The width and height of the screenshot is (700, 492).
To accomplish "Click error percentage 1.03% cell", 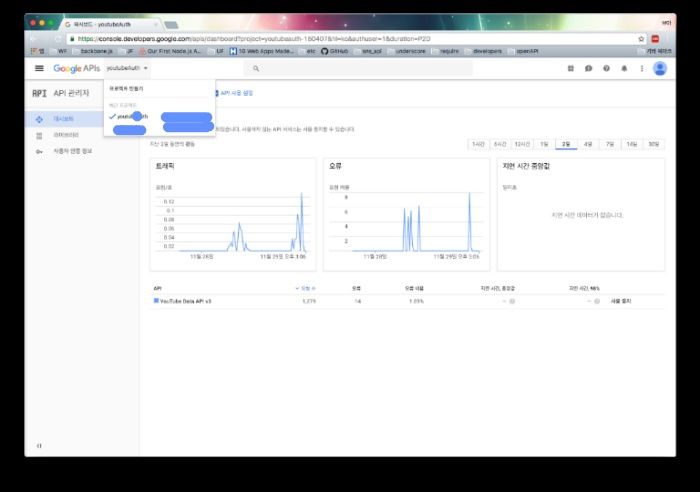I will tap(416, 301).
